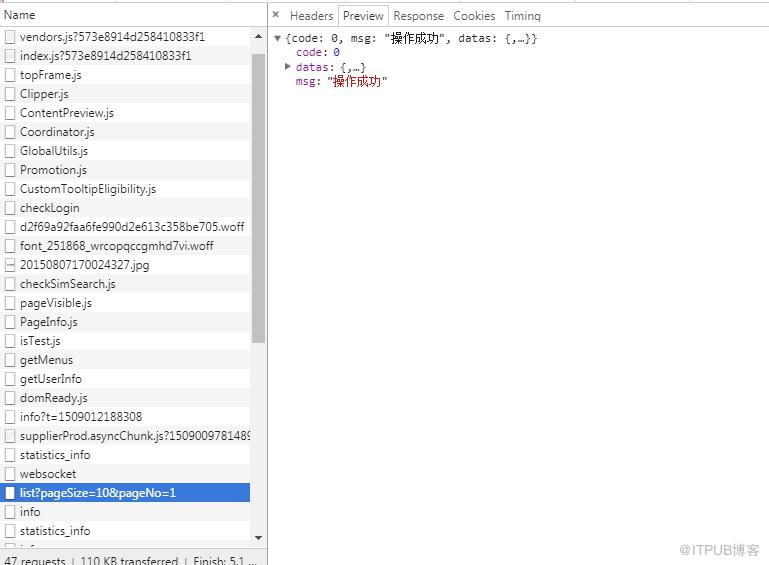The image size is (769, 565).
Task: Close the request details panel
Action: pos(276,15)
